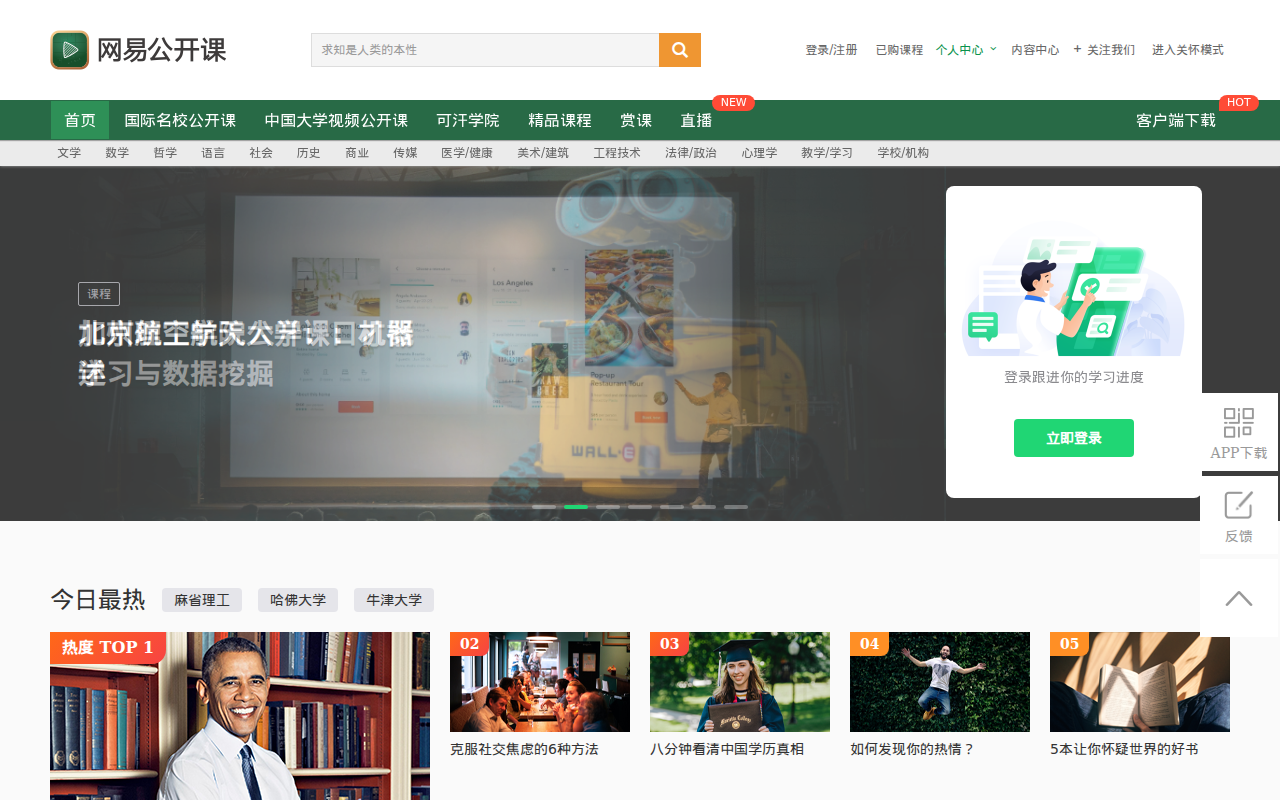Open 可汗学院 nav item

[468, 120]
